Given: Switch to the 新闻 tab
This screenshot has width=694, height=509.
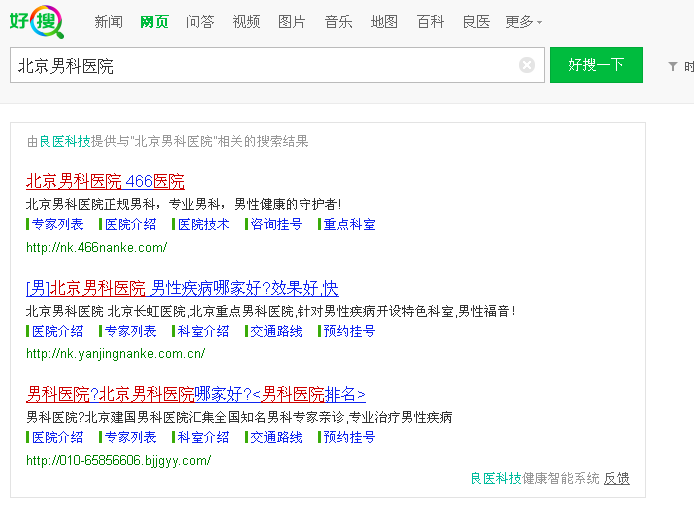Looking at the screenshot, I should (108, 22).
